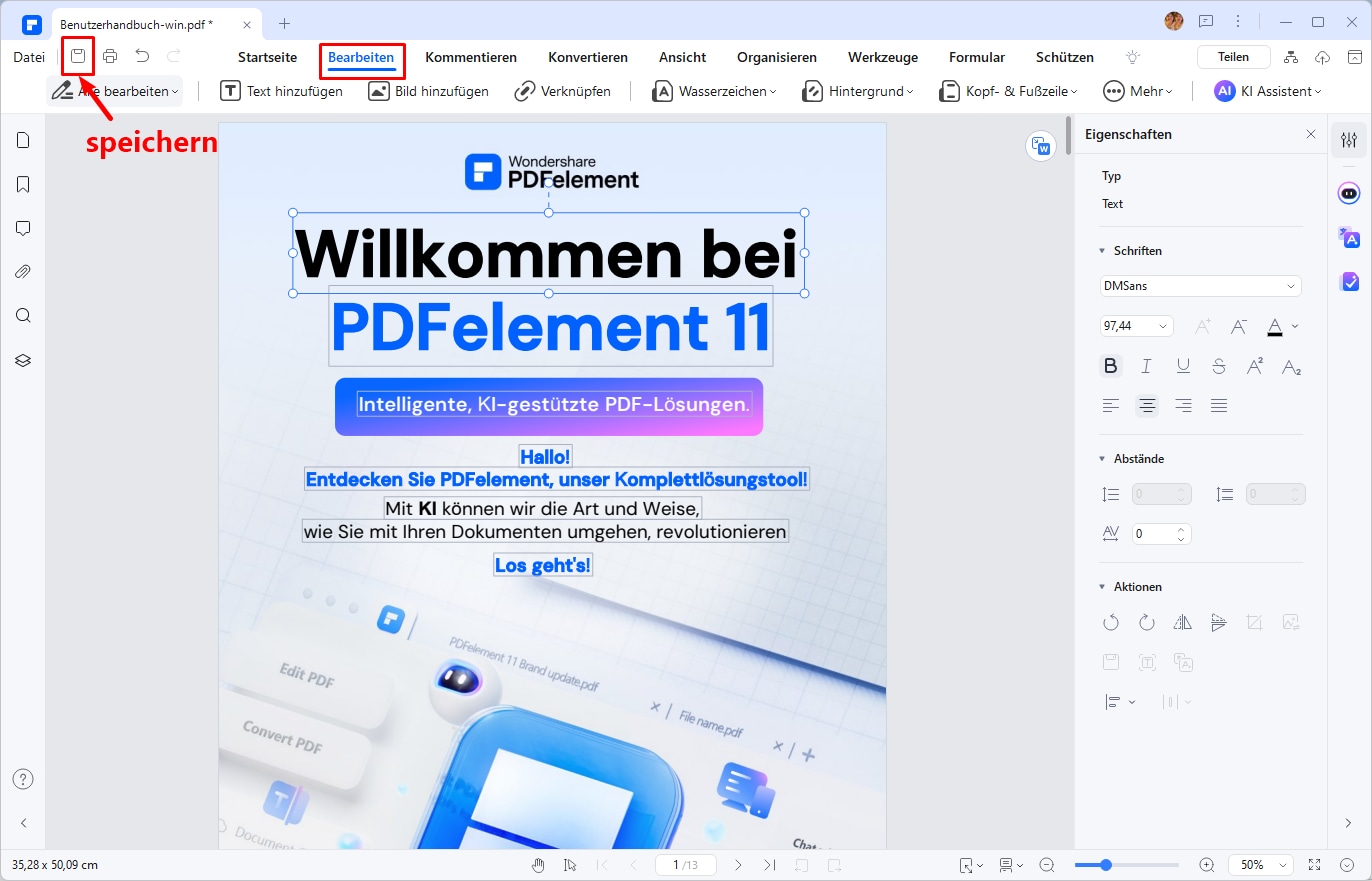Click the checklist icon in right rail
Image resolution: width=1372 pixels, height=881 pixels.
1349,282
